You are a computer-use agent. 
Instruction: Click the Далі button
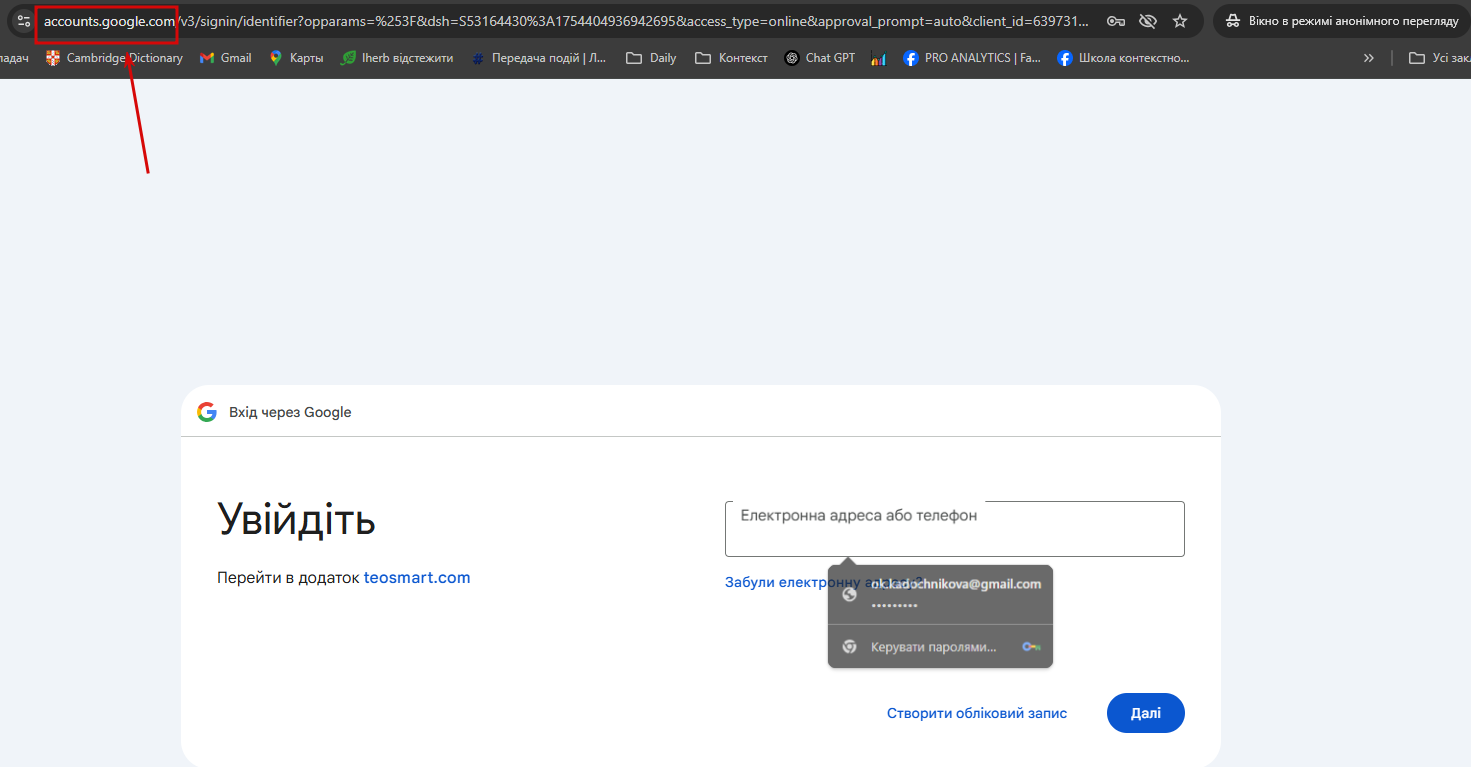pyautogui.click(x=1146, y=713)
